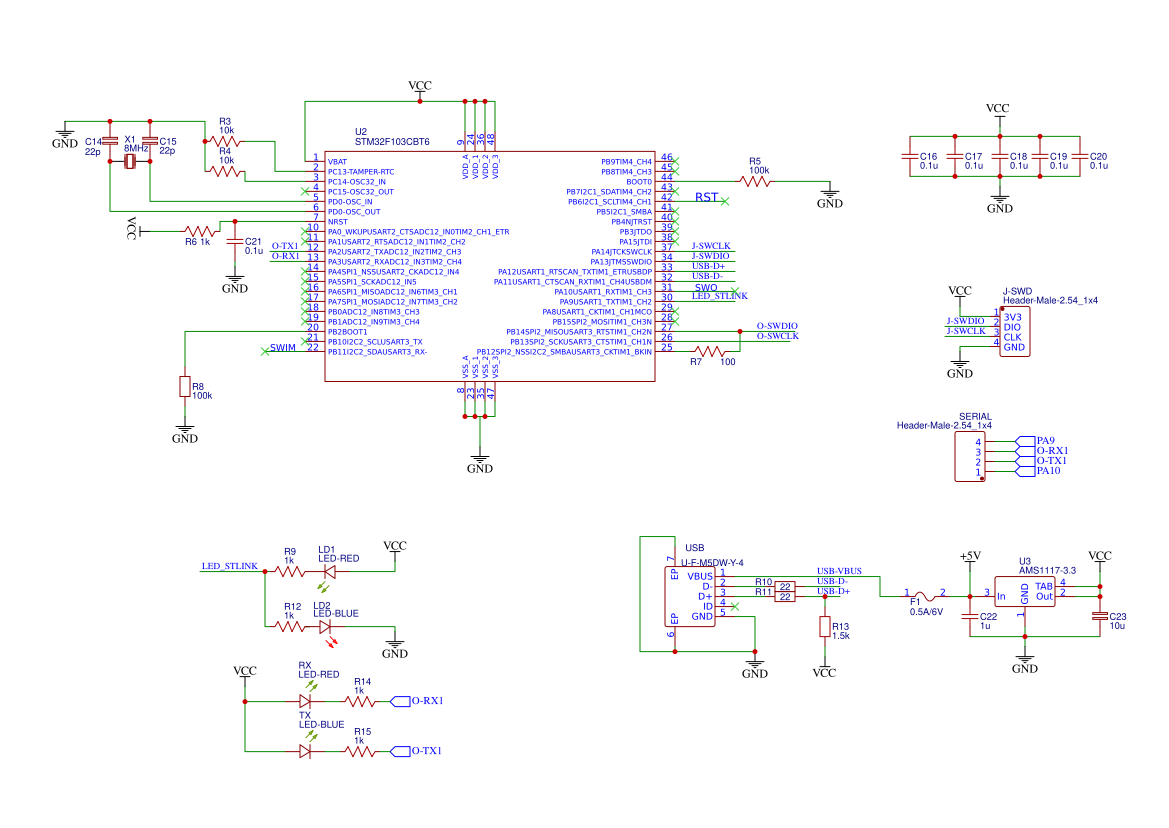Click the LD2 LED-BLUE diode symbol
Image resolution: width=1169 pixels, height=828 pixels.
326,627
